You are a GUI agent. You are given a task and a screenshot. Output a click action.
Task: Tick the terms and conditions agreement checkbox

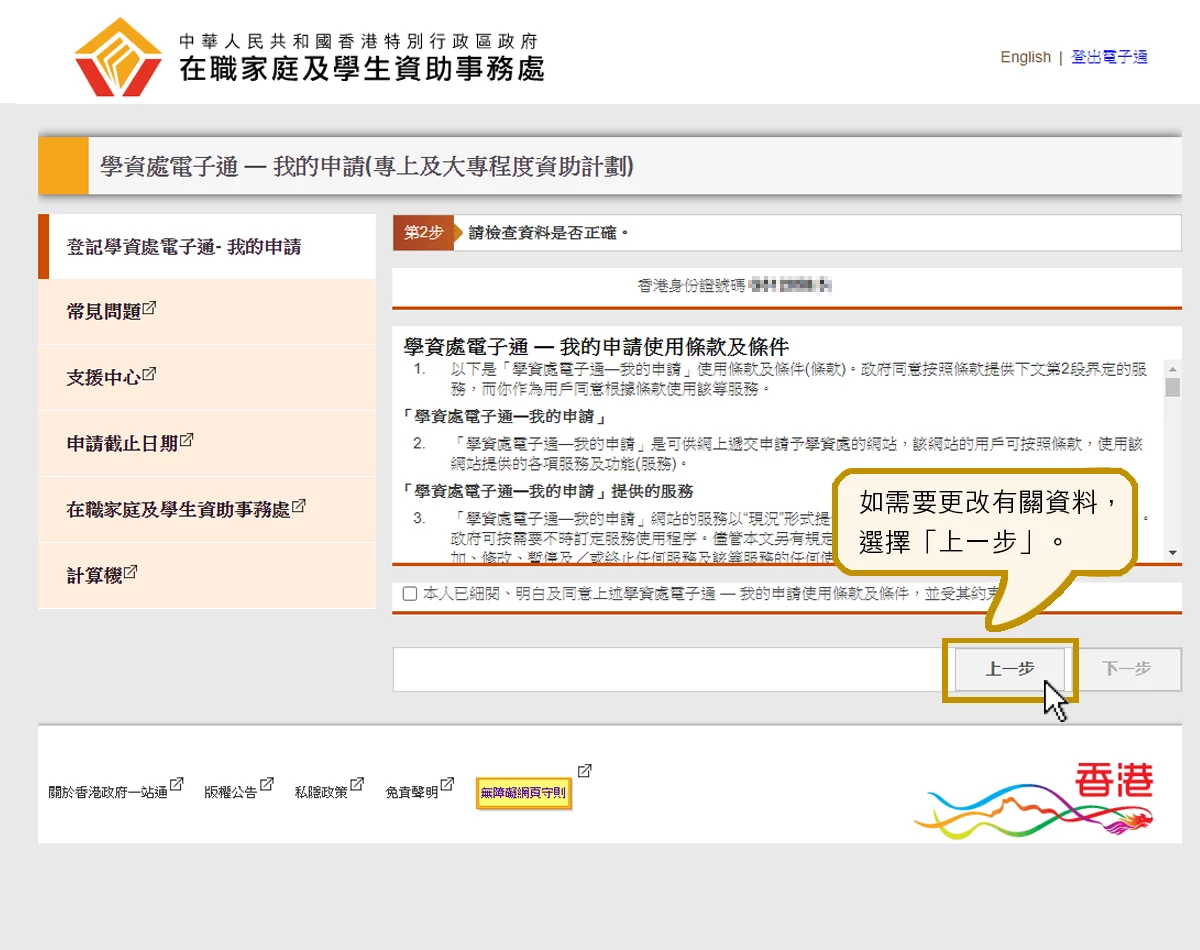coord(410,594)
